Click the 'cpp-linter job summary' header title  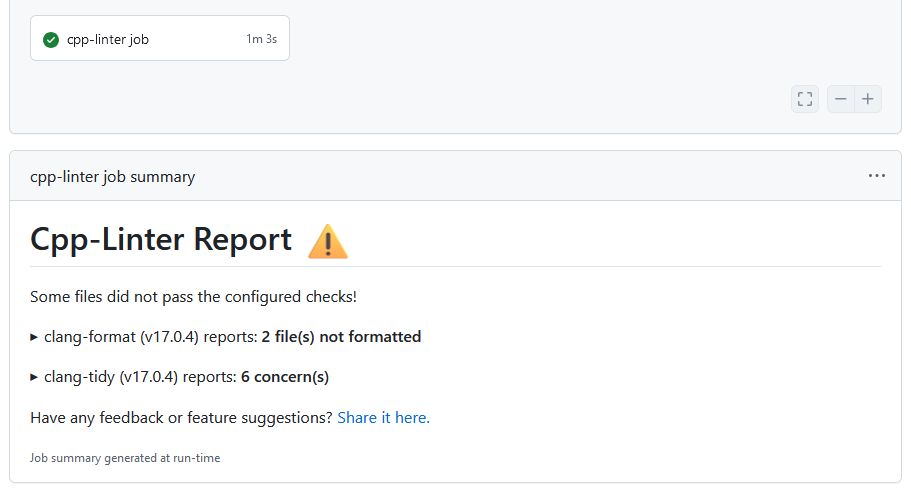(112, 177)
